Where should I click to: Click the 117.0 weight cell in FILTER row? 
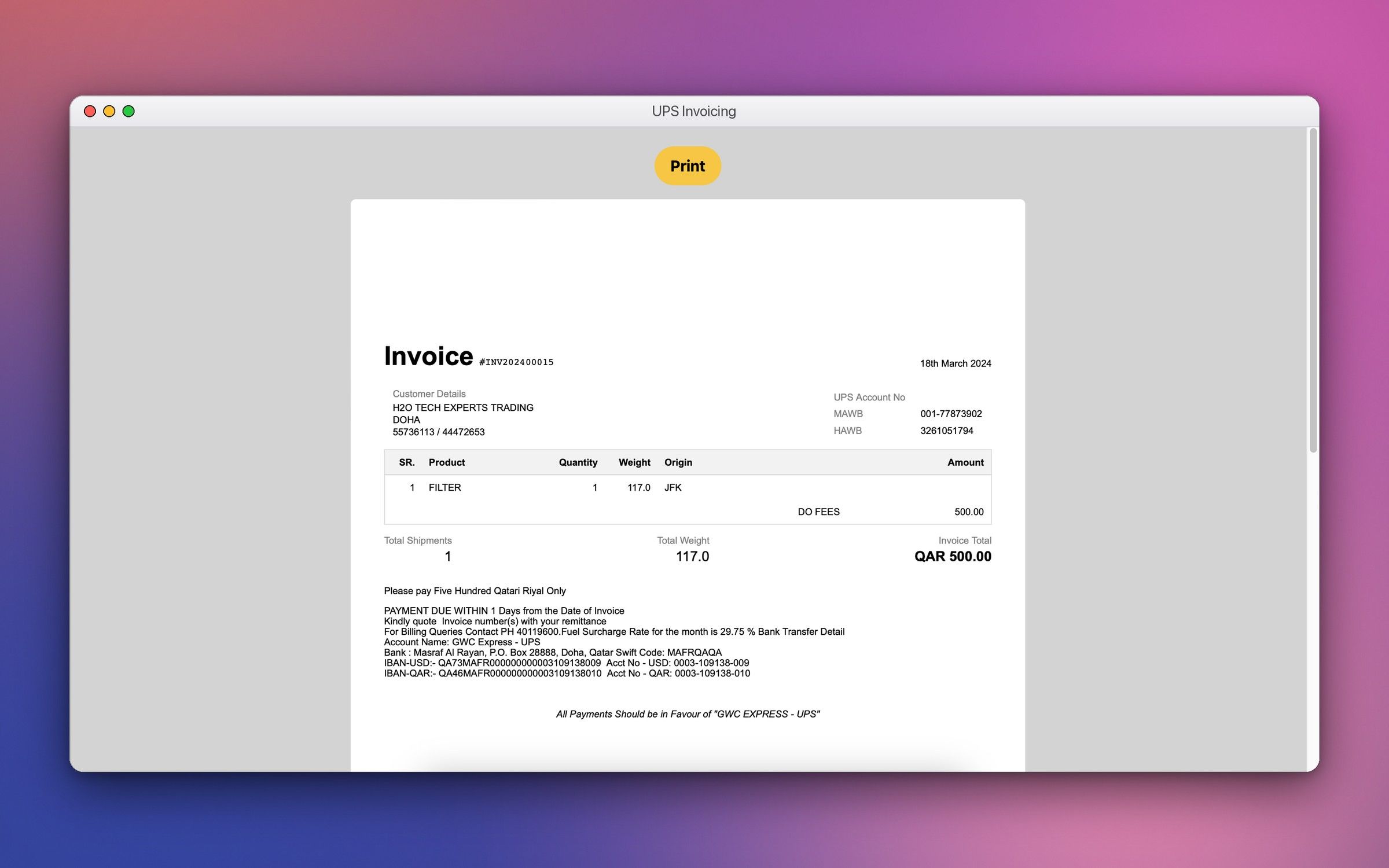[639, 487]
